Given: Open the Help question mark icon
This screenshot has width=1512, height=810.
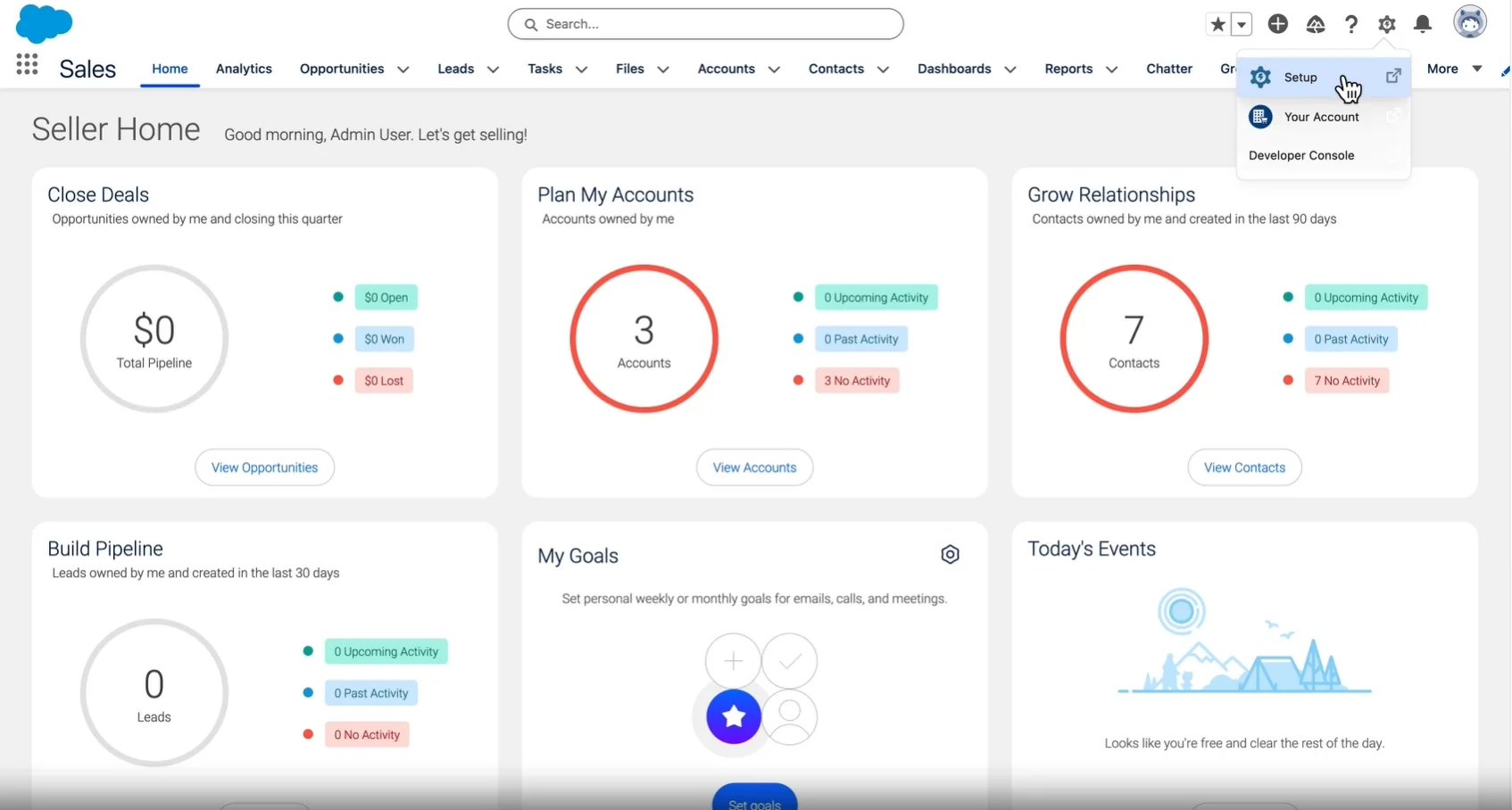Looking at the screenshot, I should [x=1351, y=24].
